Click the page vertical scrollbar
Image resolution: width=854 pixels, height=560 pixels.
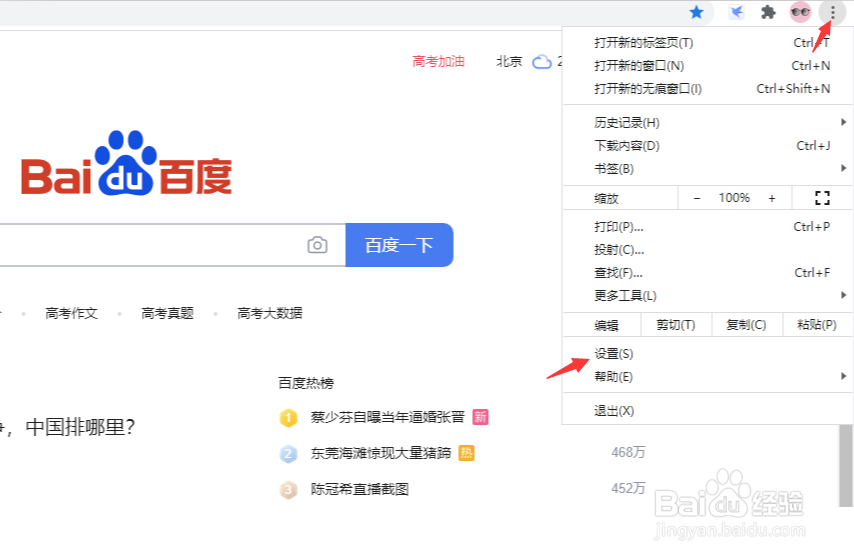(846, 466)
